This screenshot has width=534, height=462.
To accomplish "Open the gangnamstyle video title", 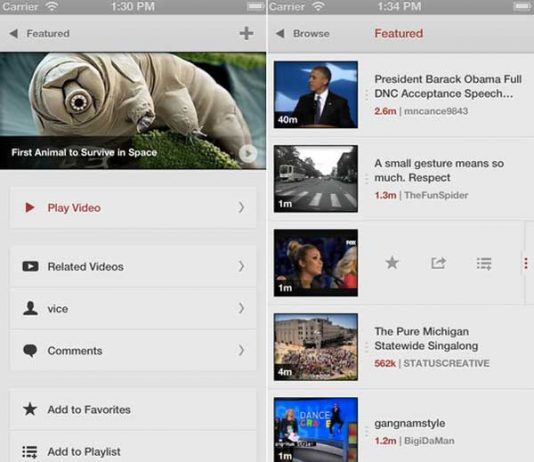I will tap(410, 424).
